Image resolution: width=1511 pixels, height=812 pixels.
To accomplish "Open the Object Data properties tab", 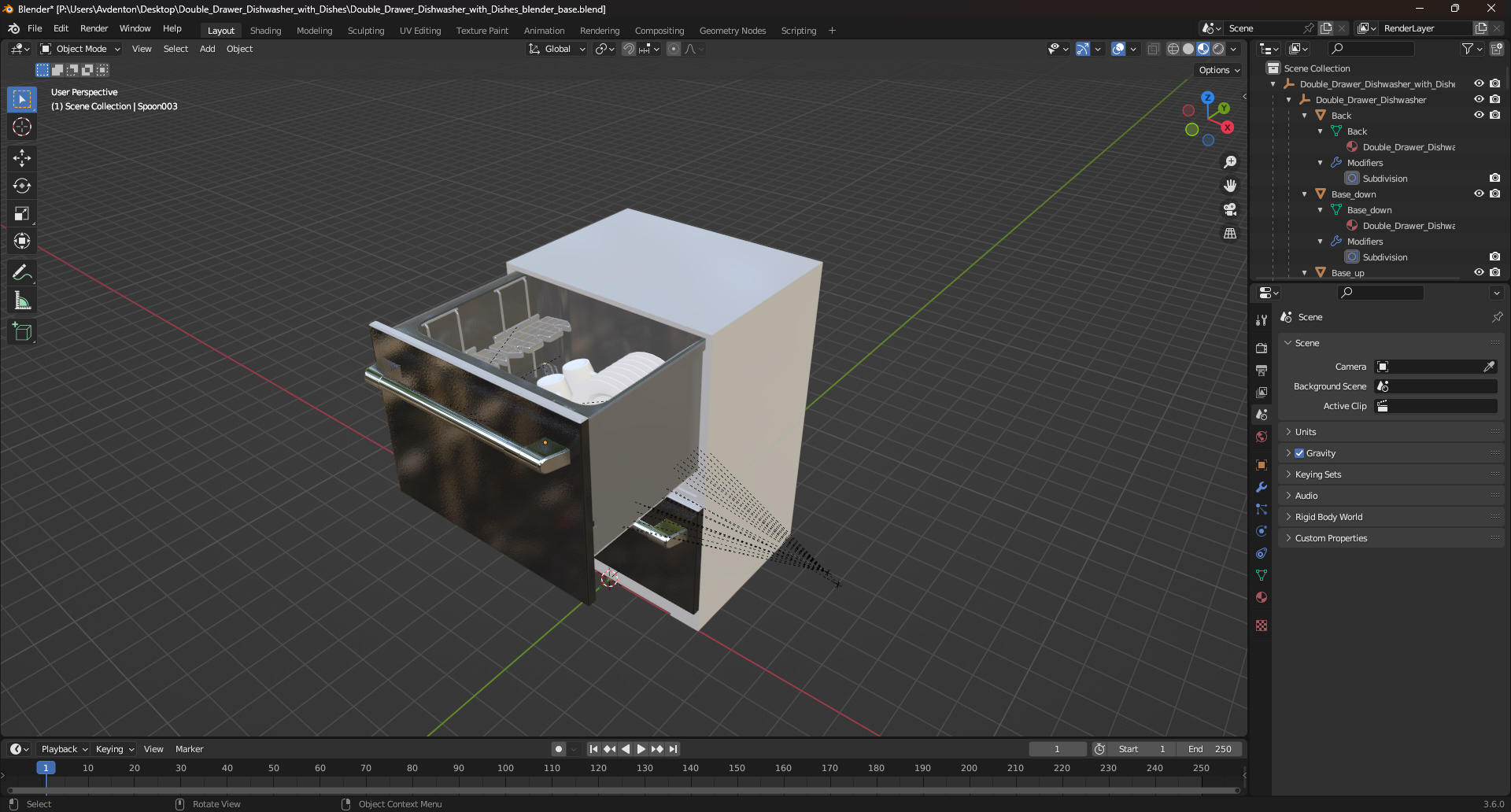I will coord(1262,575).
